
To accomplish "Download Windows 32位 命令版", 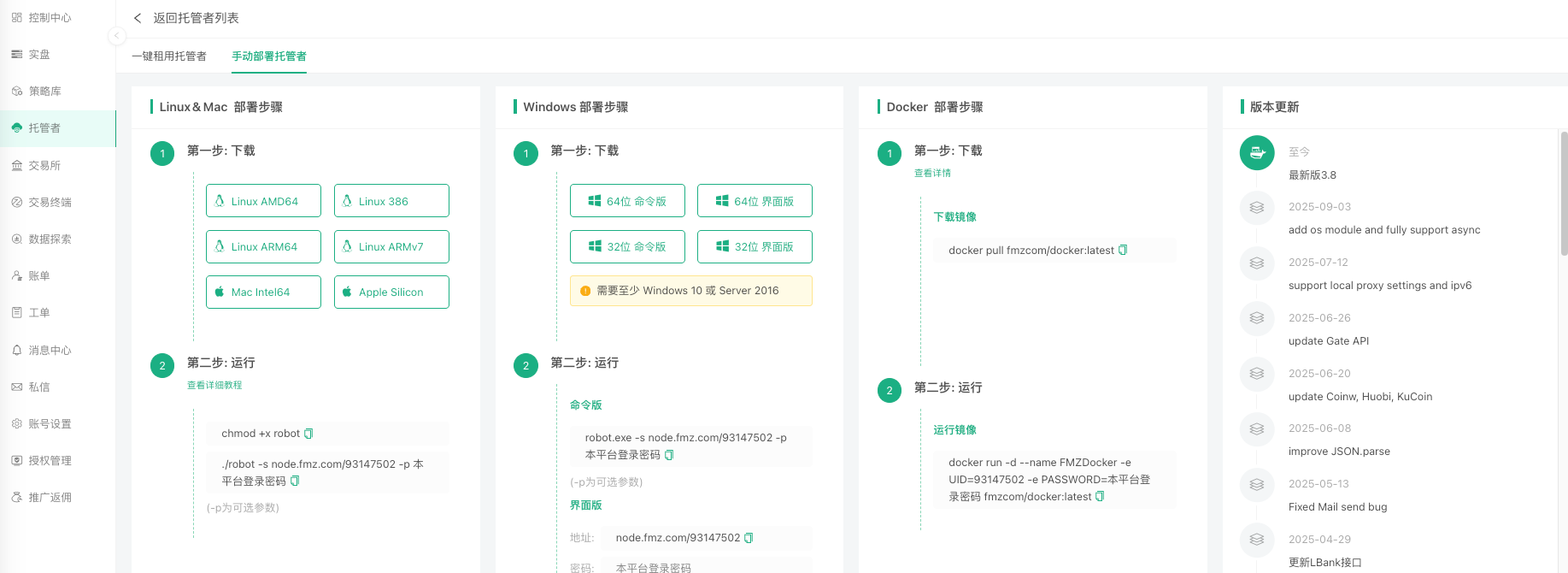I will [627, 246].
